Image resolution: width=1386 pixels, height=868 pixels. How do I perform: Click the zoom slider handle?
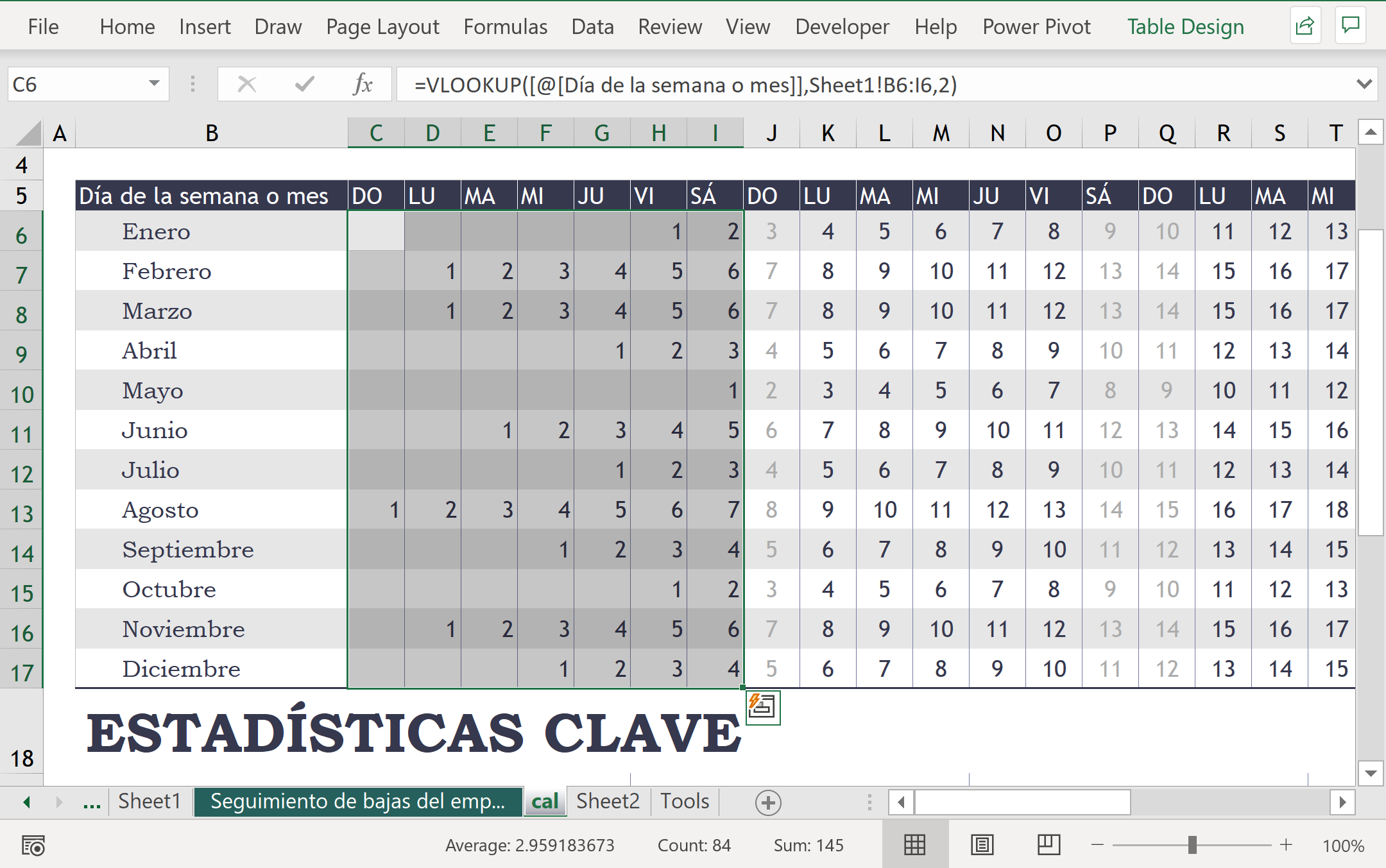[1192, 845]
